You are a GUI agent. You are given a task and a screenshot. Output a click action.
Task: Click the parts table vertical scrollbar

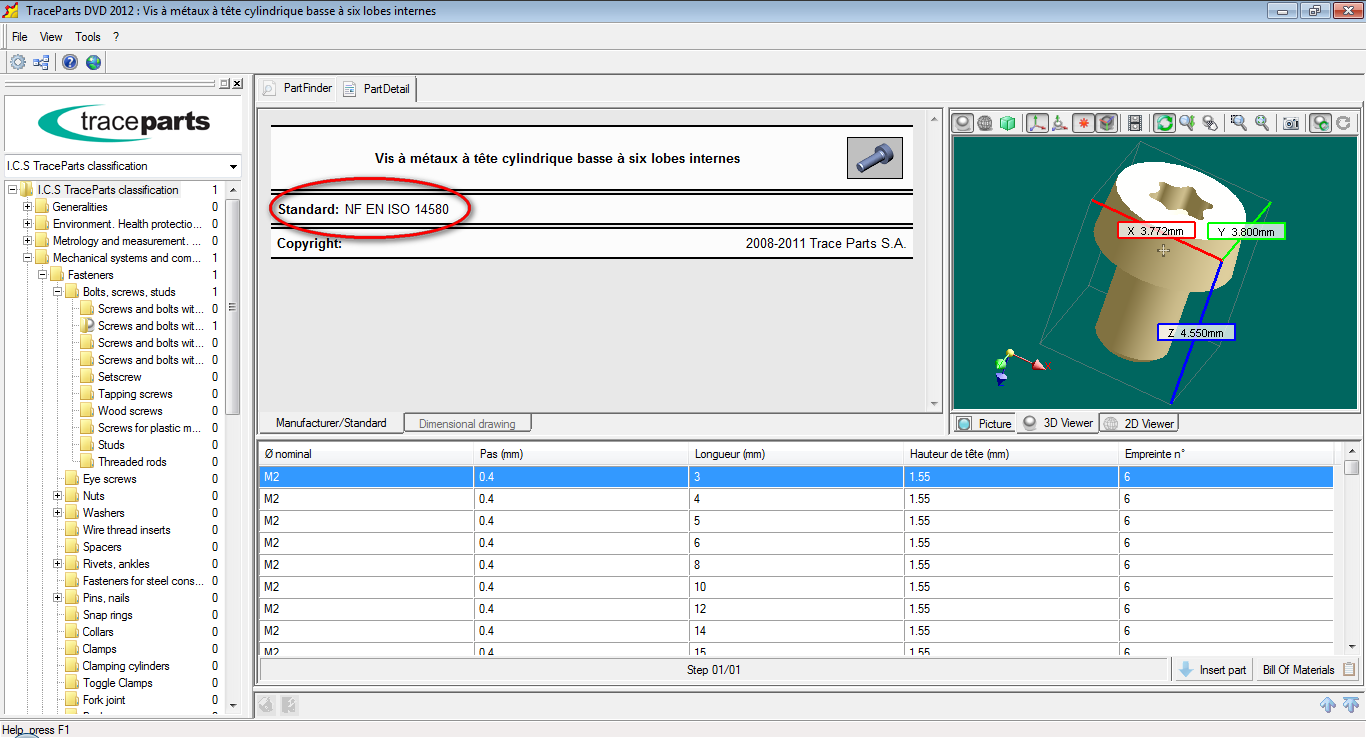[x=1352, y=548]
